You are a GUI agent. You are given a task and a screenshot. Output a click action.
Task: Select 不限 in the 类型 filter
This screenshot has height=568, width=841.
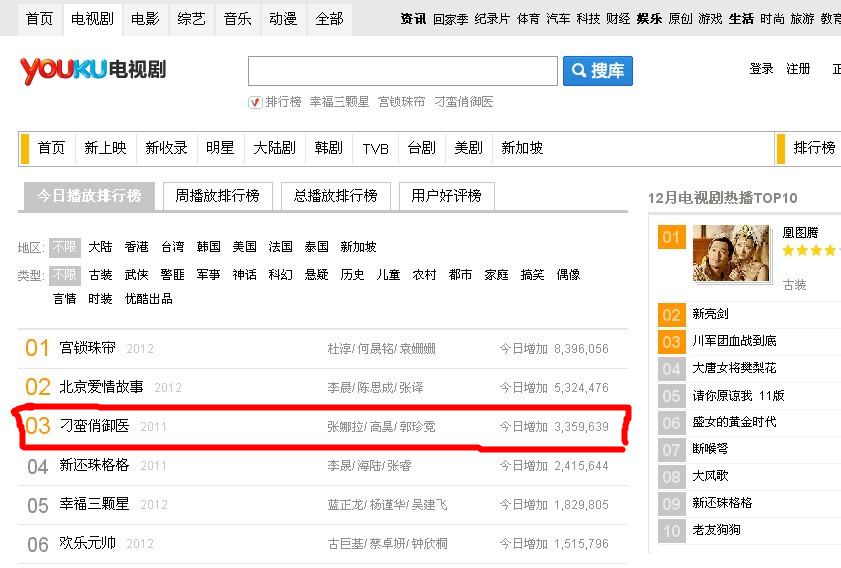[64, 275]
